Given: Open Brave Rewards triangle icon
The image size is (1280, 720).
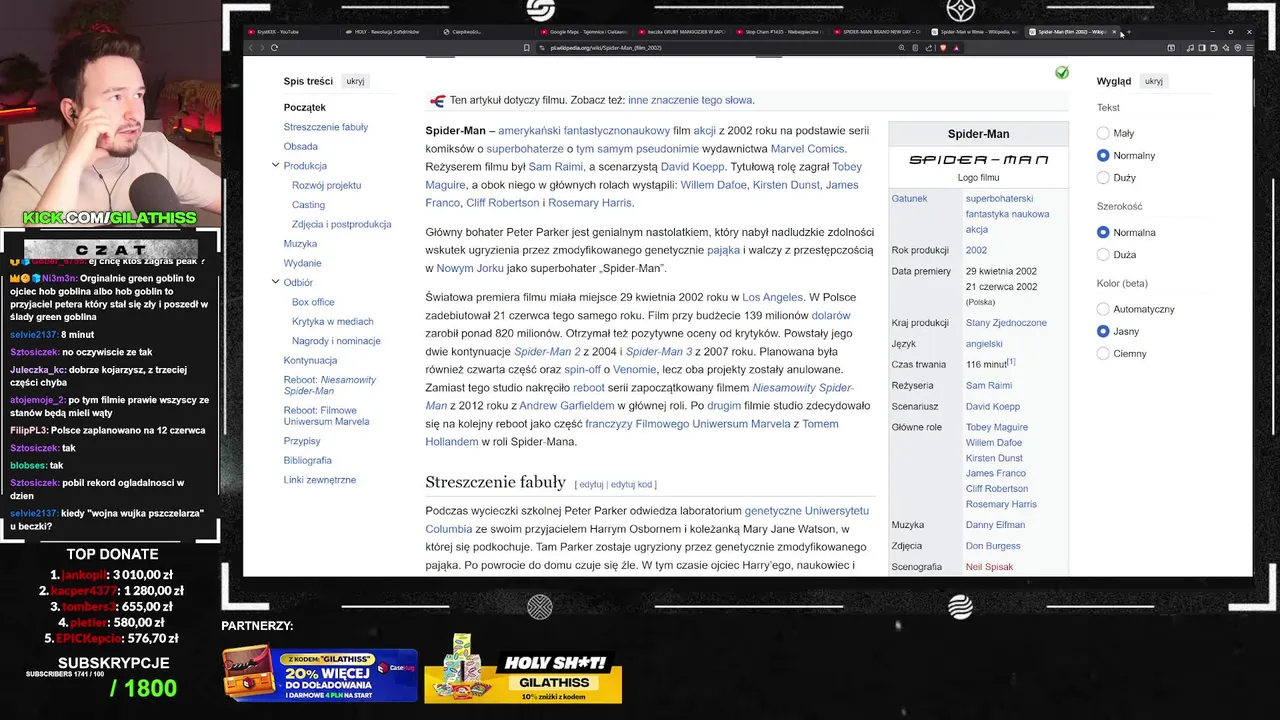Looking at the screenshot, I should tap(957, 47).
